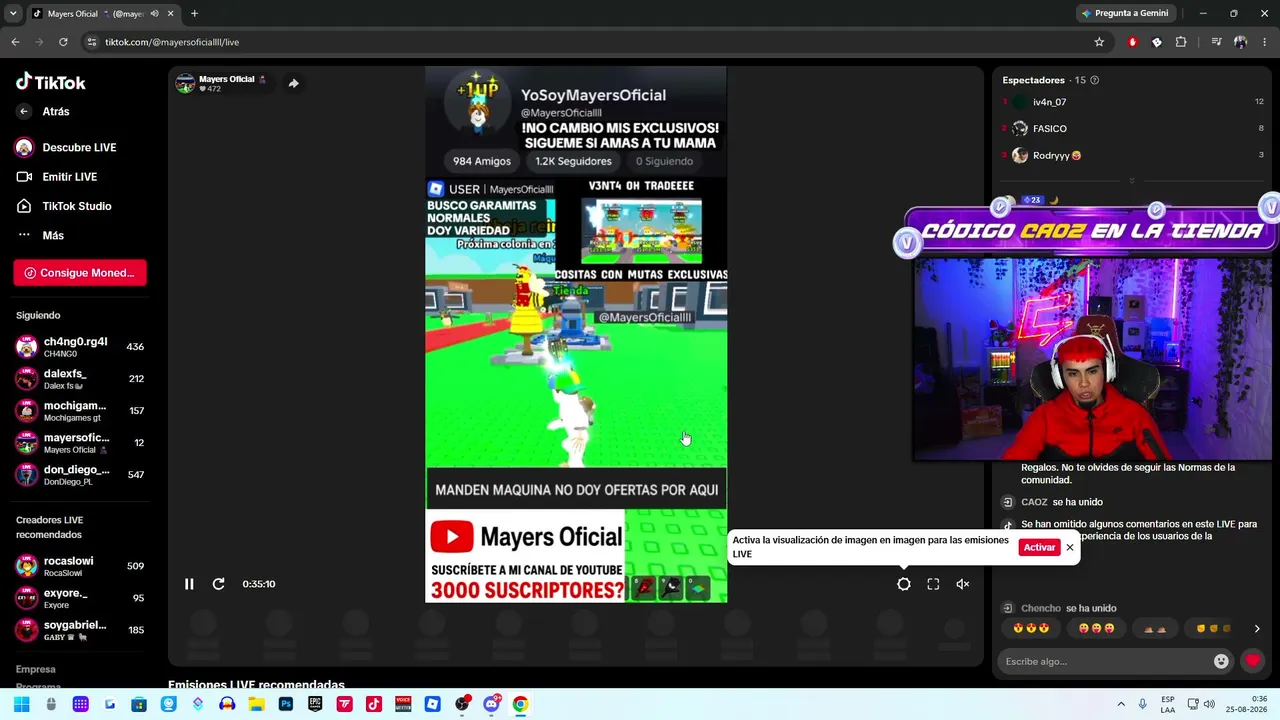1280x720 pixels.
Task: Unmute the live stream audio
Action: tap(963, 584)
